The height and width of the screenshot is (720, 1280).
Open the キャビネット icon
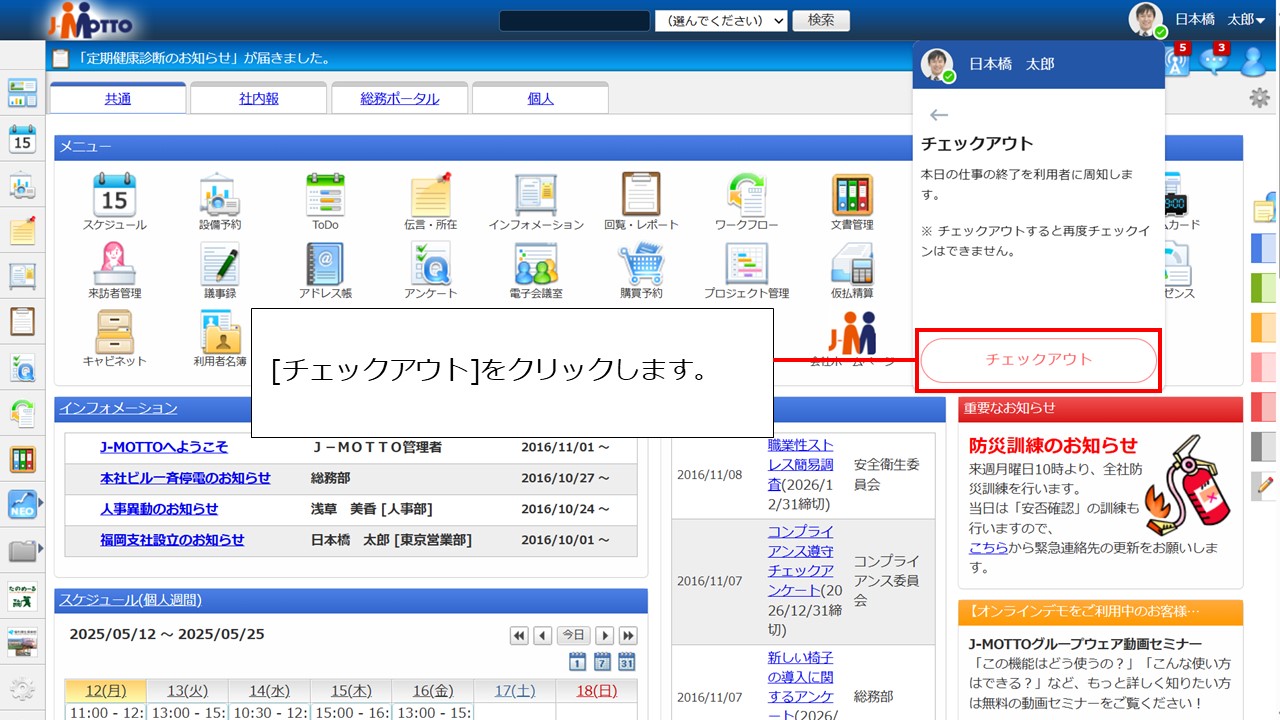114,332
